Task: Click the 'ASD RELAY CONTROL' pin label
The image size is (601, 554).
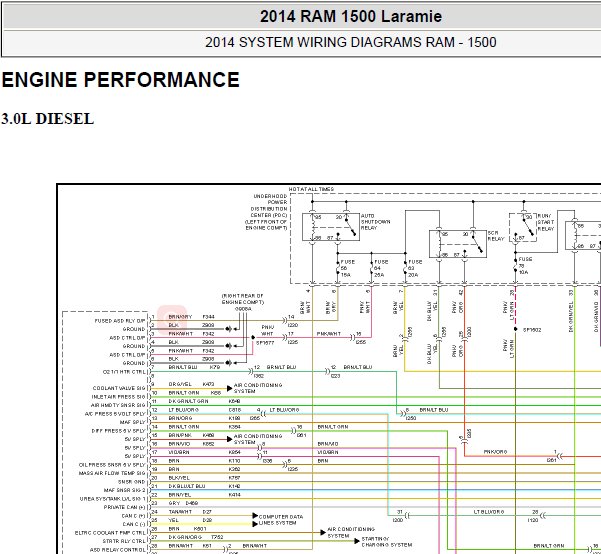Action: coord(118,550)
